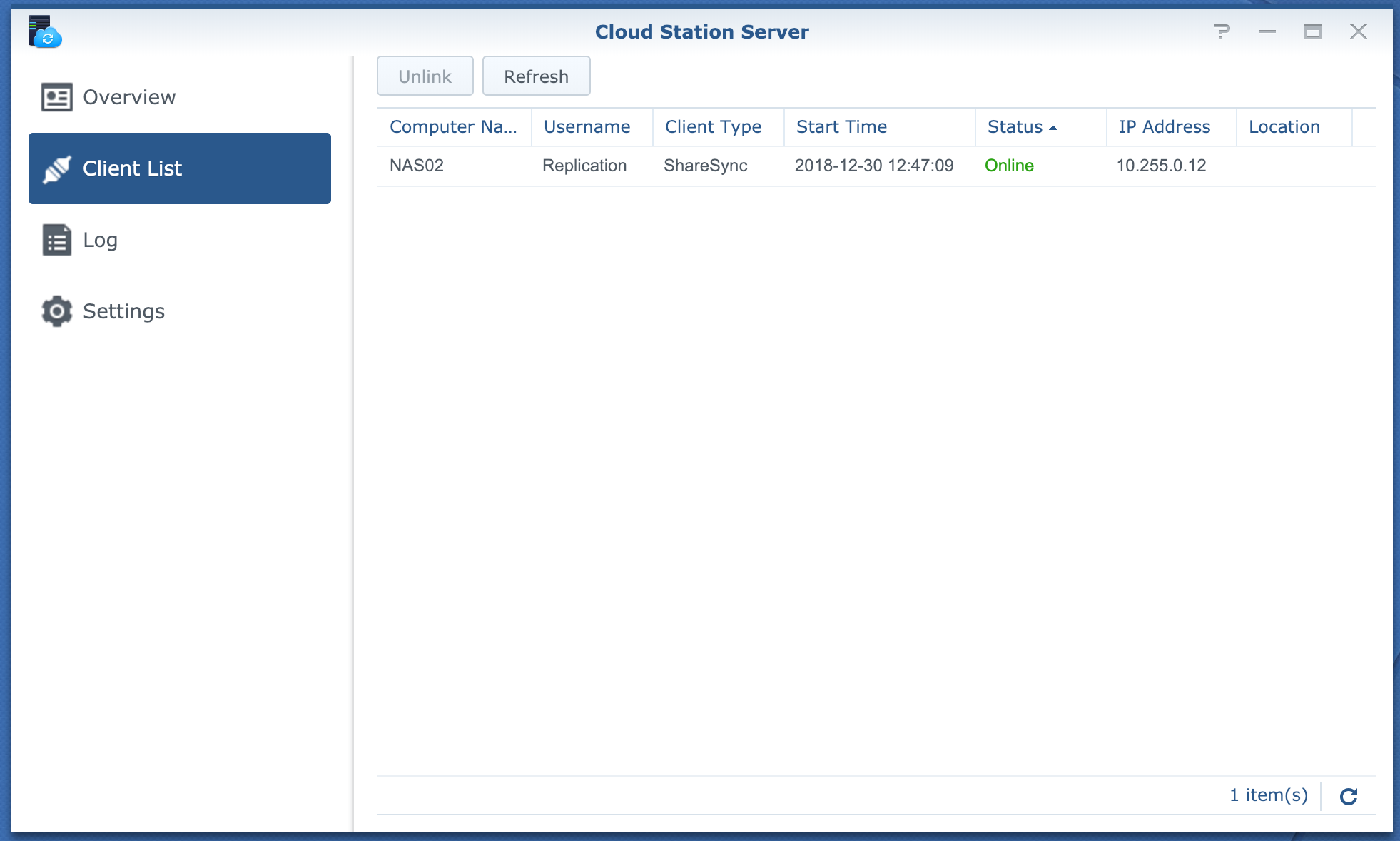Close the Cloud Station Server window
Screen dimensions: 1400x841
[1359, 31]
